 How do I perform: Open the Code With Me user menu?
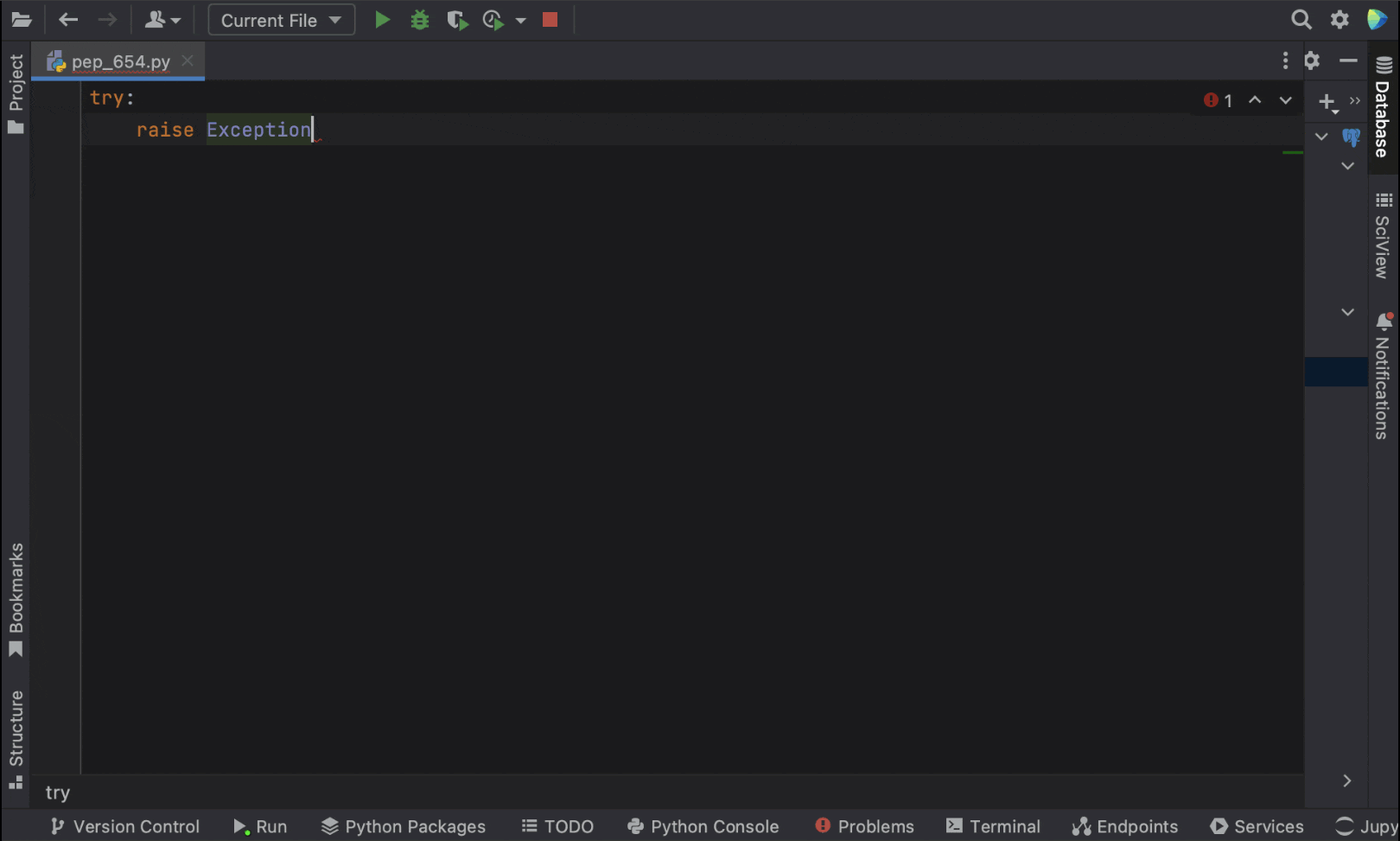click(162, 19)
